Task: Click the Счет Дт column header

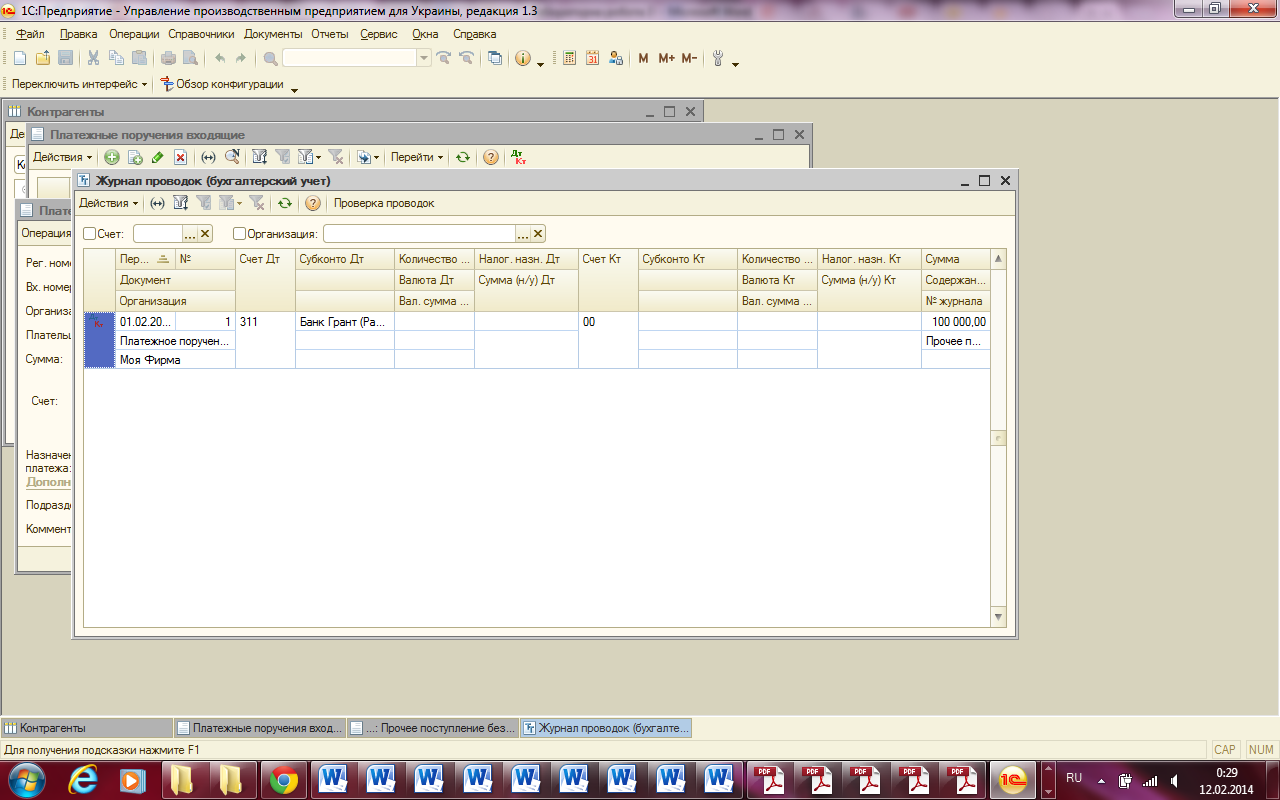Action: click(x=265, y=280)
